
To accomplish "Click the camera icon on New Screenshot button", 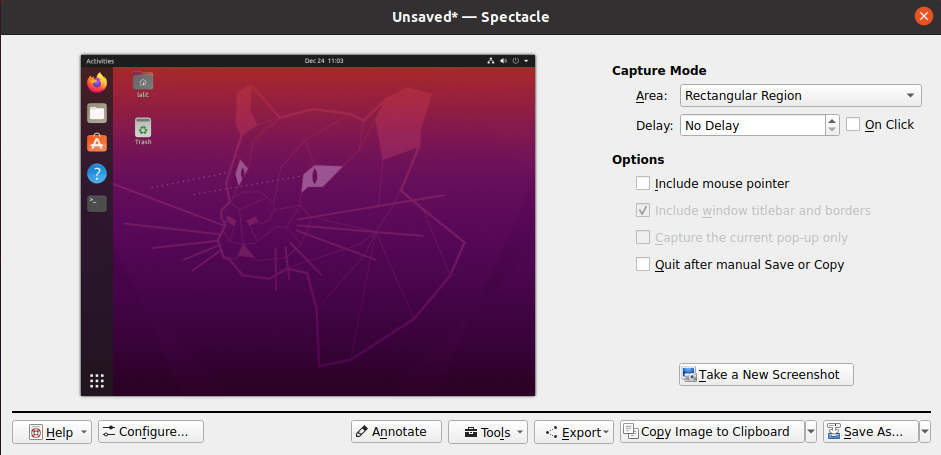I will click(690, 375).
